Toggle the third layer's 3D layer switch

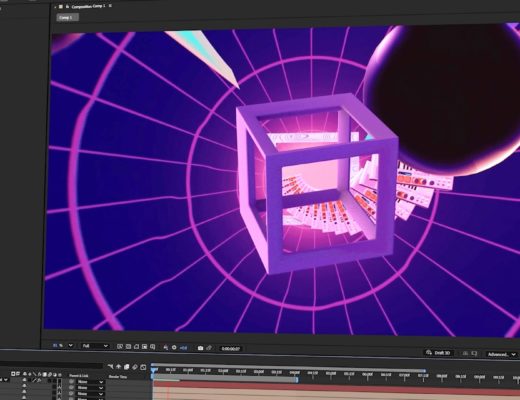pos(60,393)
